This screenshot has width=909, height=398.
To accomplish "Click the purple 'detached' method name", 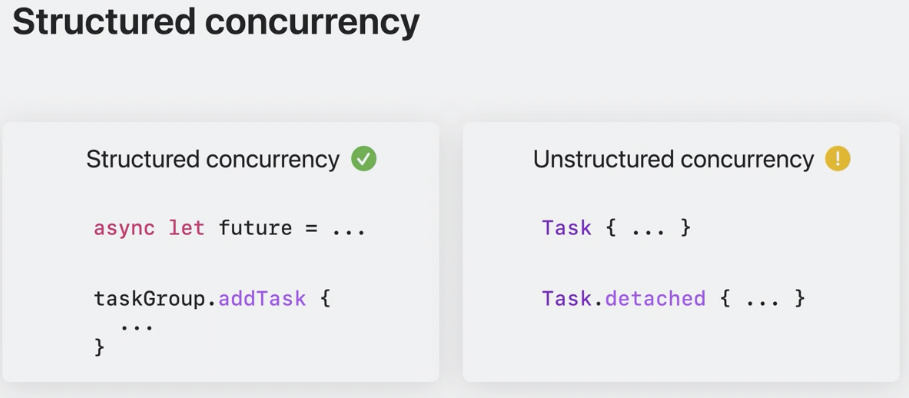I will (x=655, y=298).
